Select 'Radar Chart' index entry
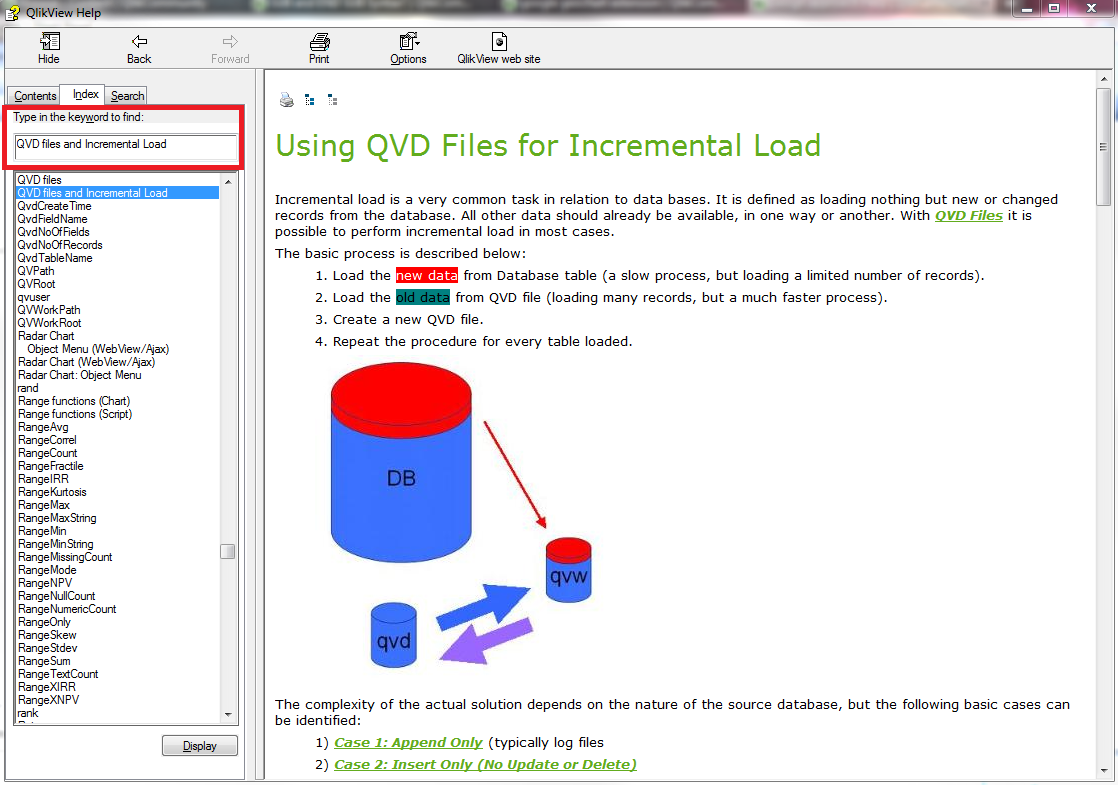Image resolution: width=1118 pixels, height=785 pixels. click(46, 336)
